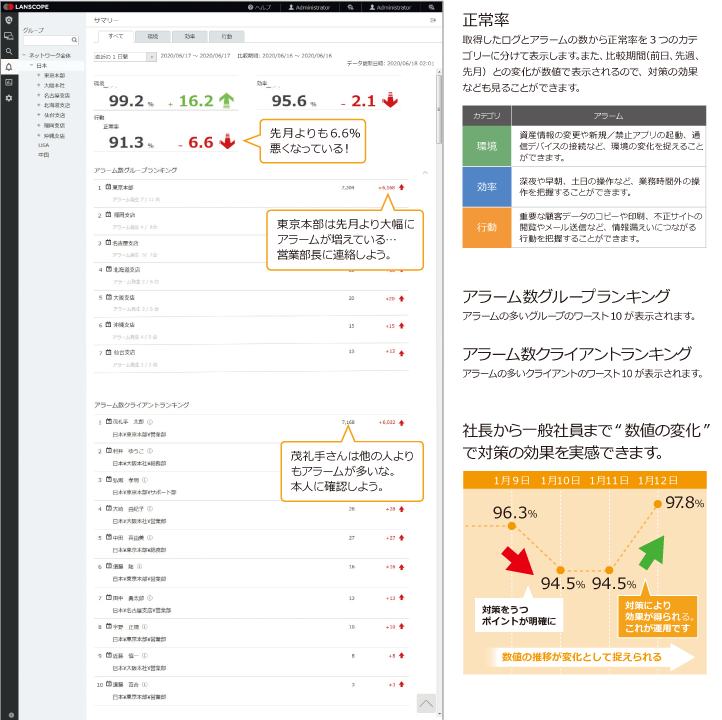Select USA in the group tree
The width and height of the screenshot is (722, 720).
(43, 145)
